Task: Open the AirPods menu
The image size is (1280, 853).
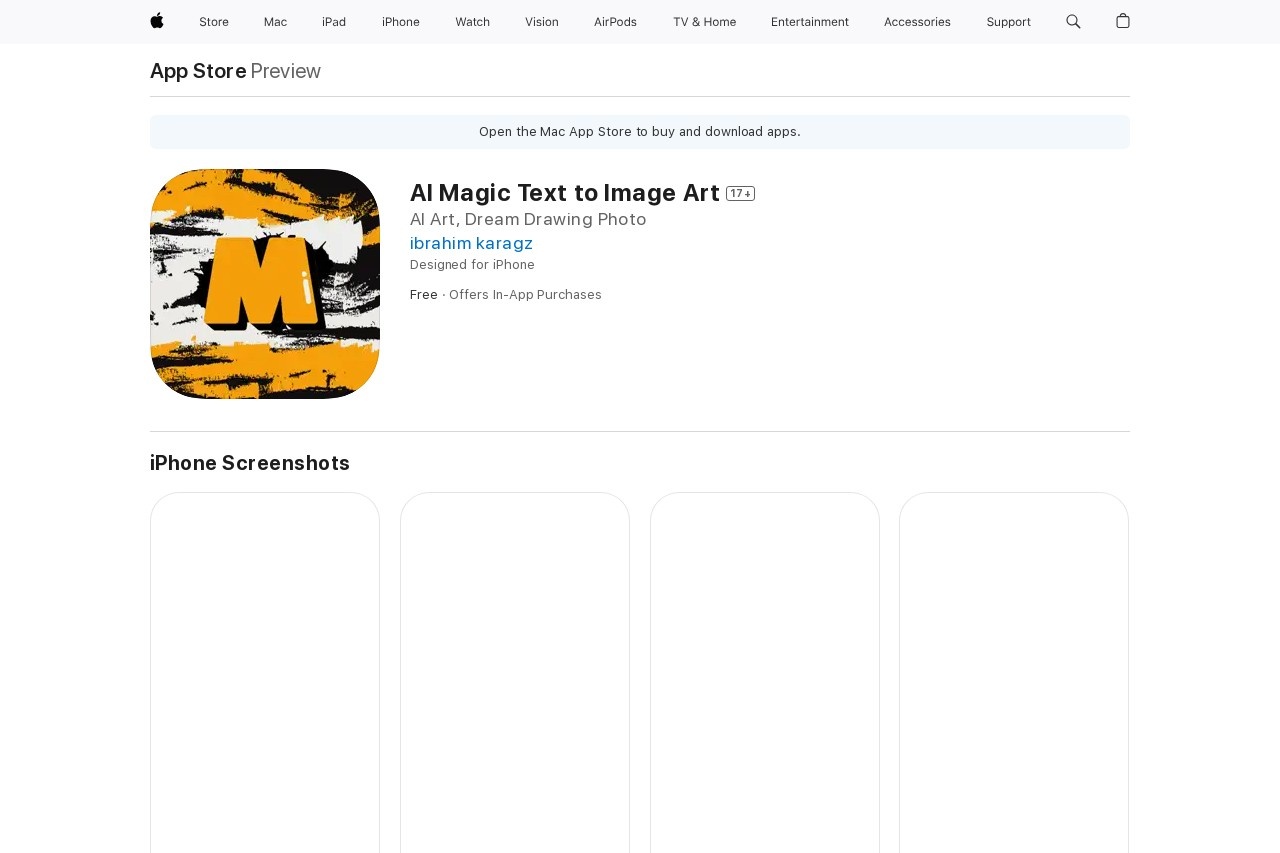Action: [615, 22]
